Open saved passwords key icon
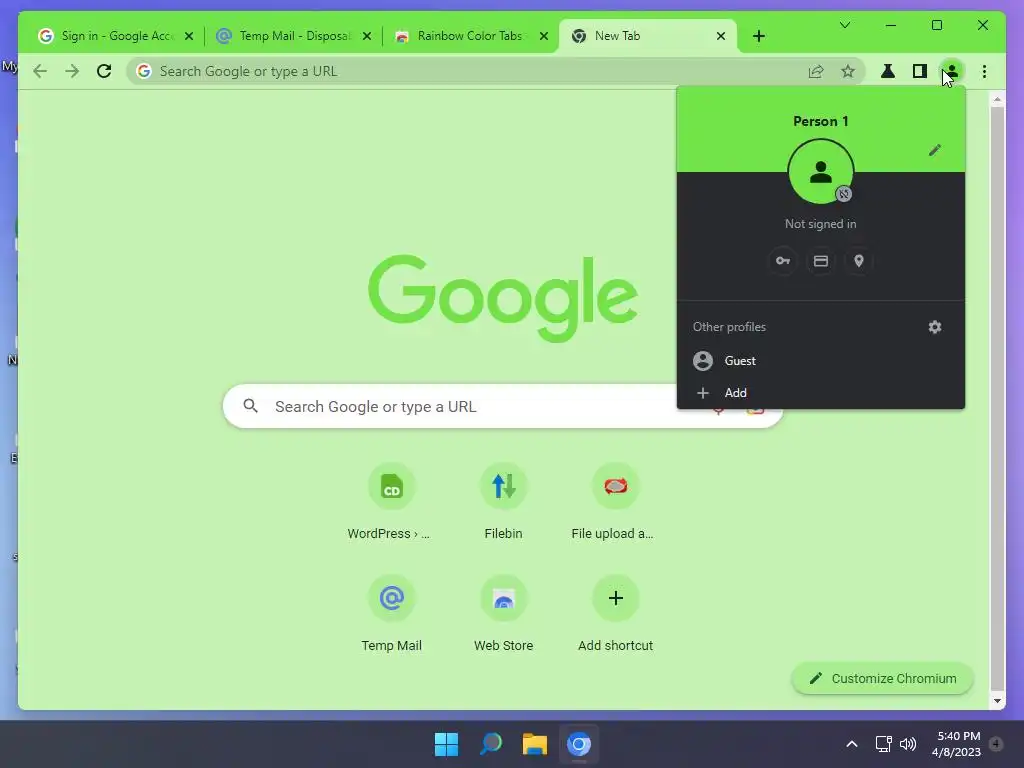 coord(782,261)
